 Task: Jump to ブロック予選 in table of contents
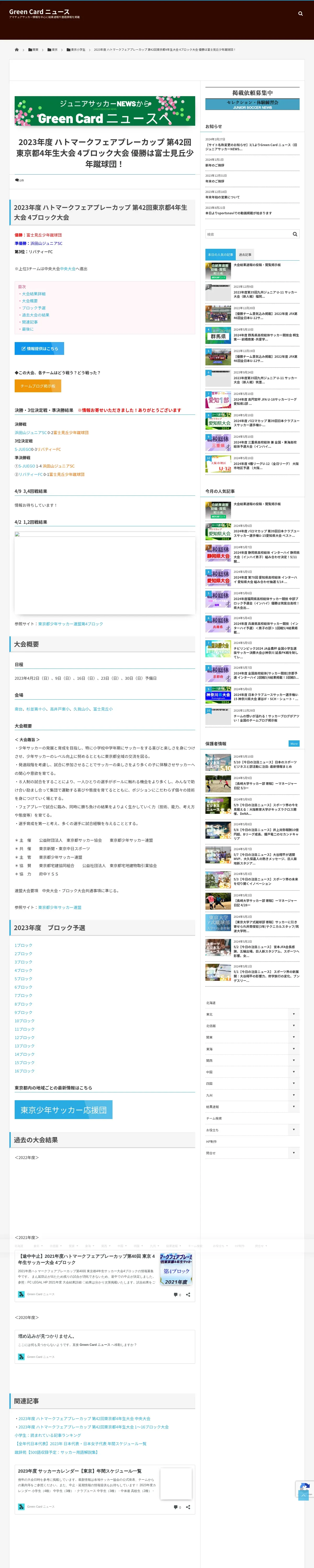point(33,308)
